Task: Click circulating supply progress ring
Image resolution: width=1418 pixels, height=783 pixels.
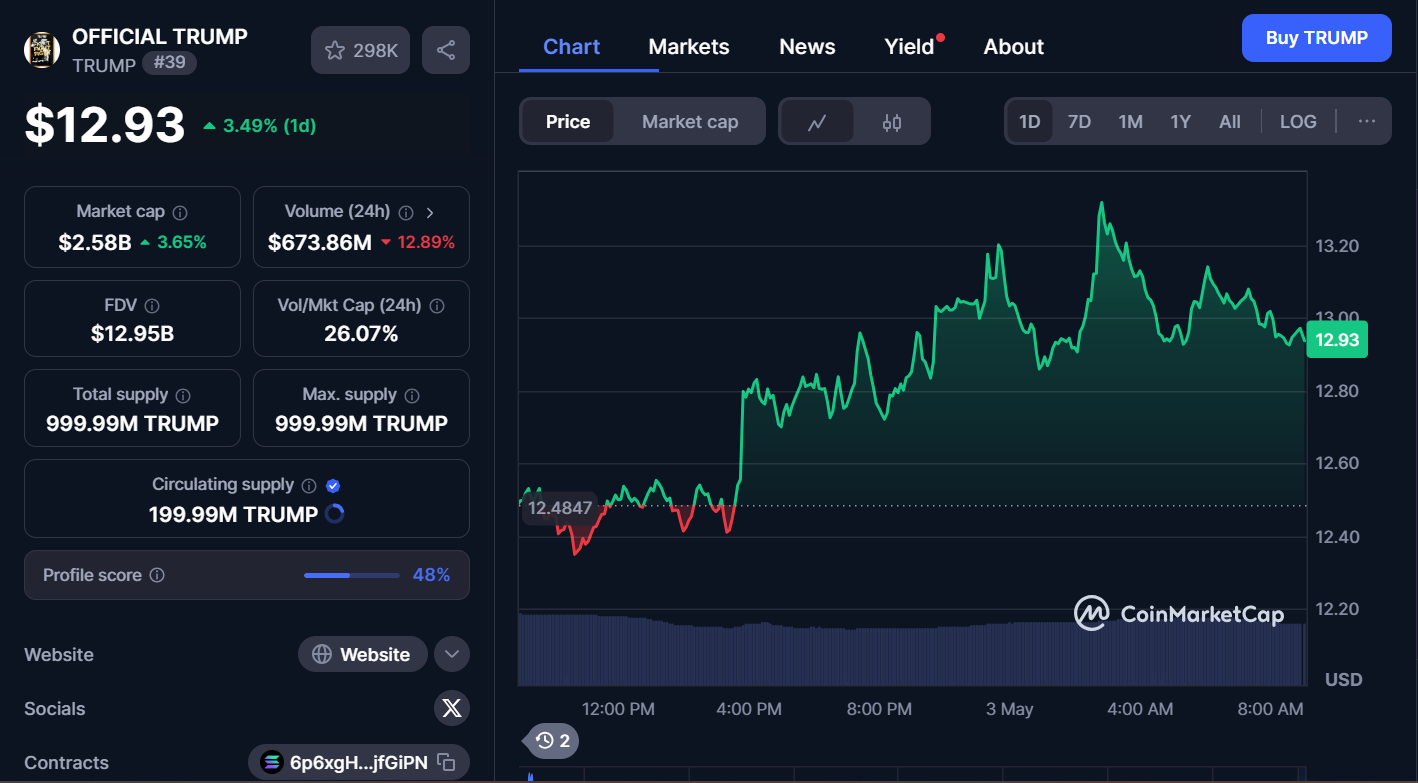Action: click(335, 514)
